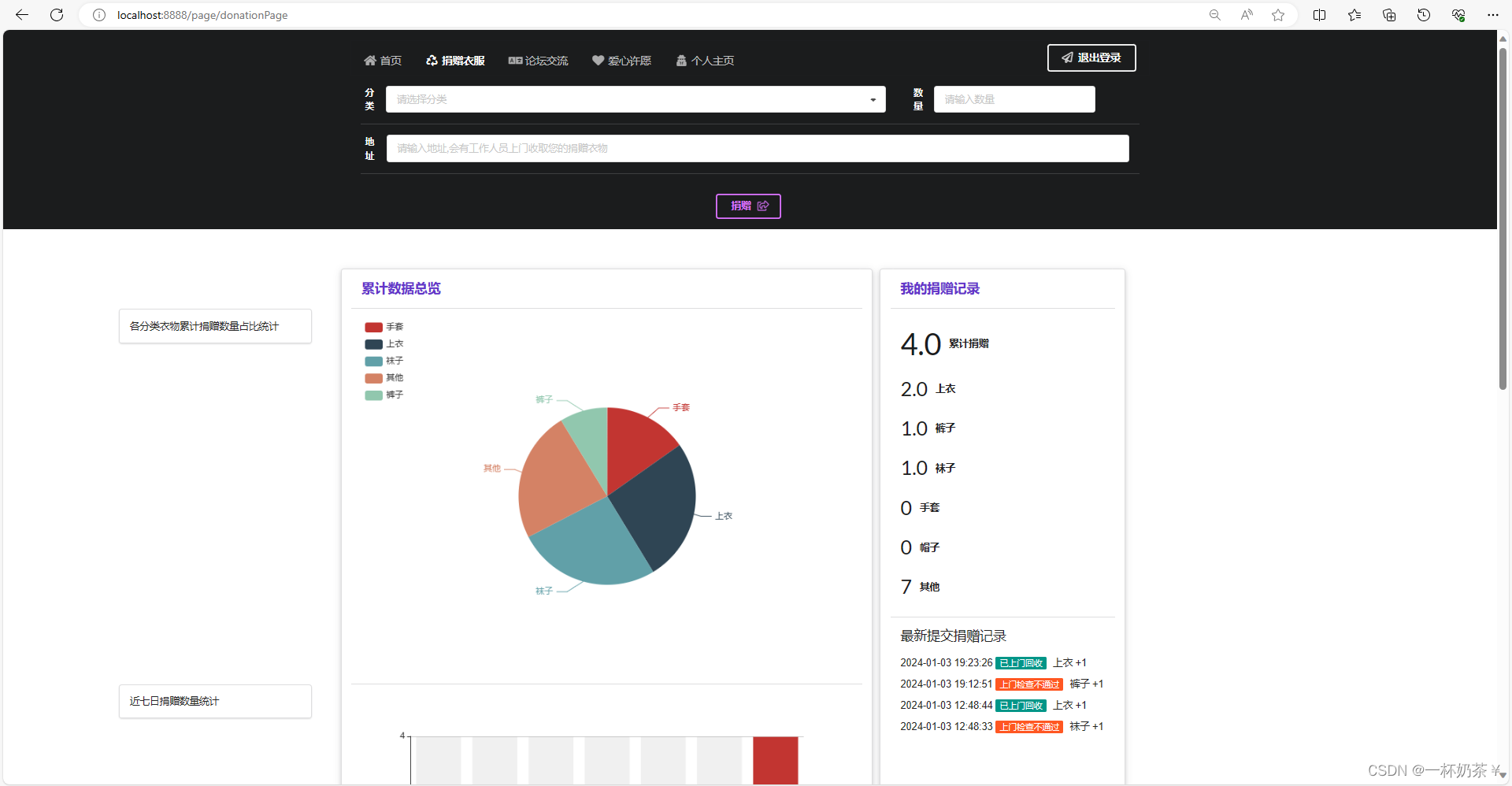Toggle 裤子 green legend entry
The width and height of the screenshot is (1512, 786).
click(x=384, y=395)
